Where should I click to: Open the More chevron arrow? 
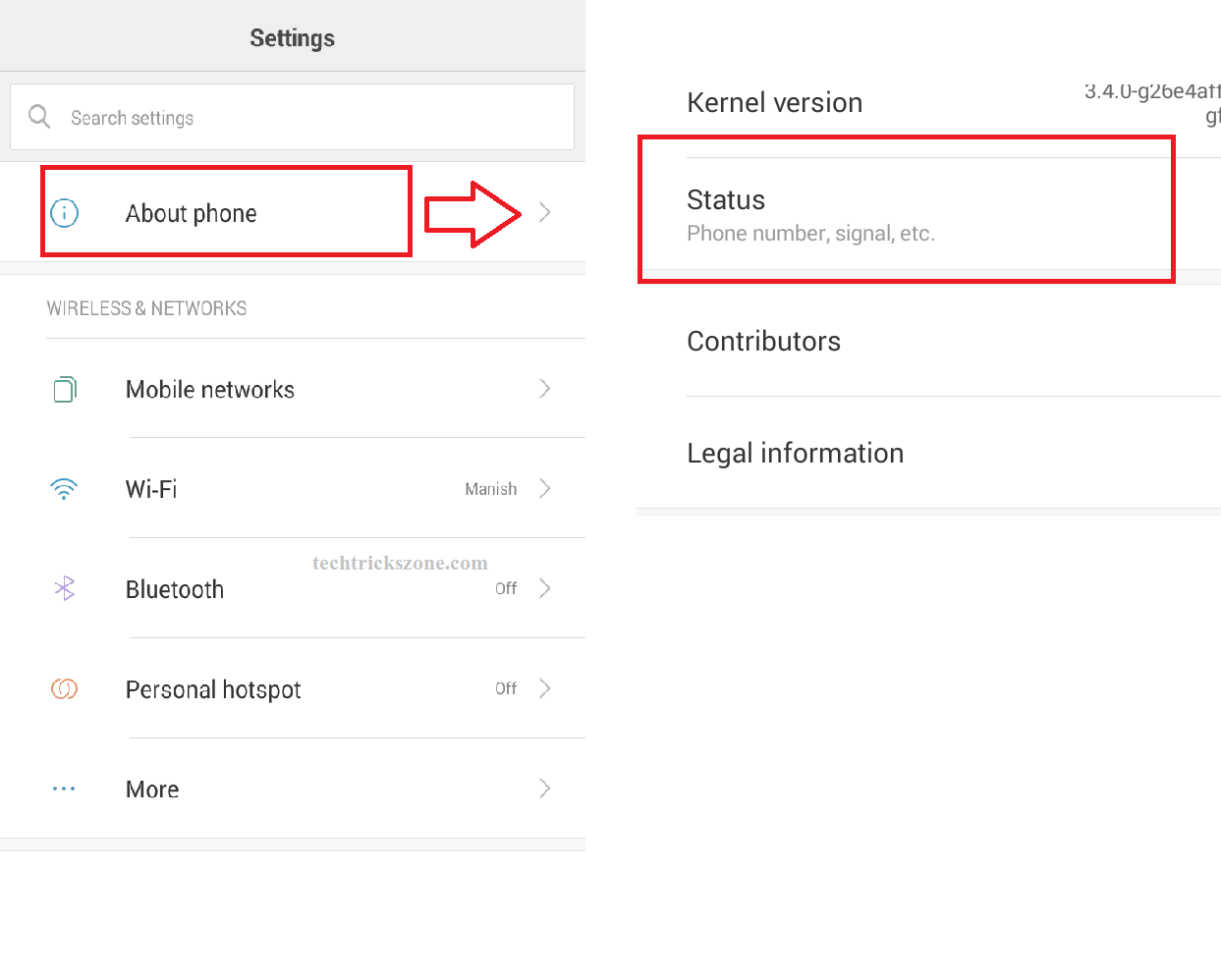(x=545, y=789)
